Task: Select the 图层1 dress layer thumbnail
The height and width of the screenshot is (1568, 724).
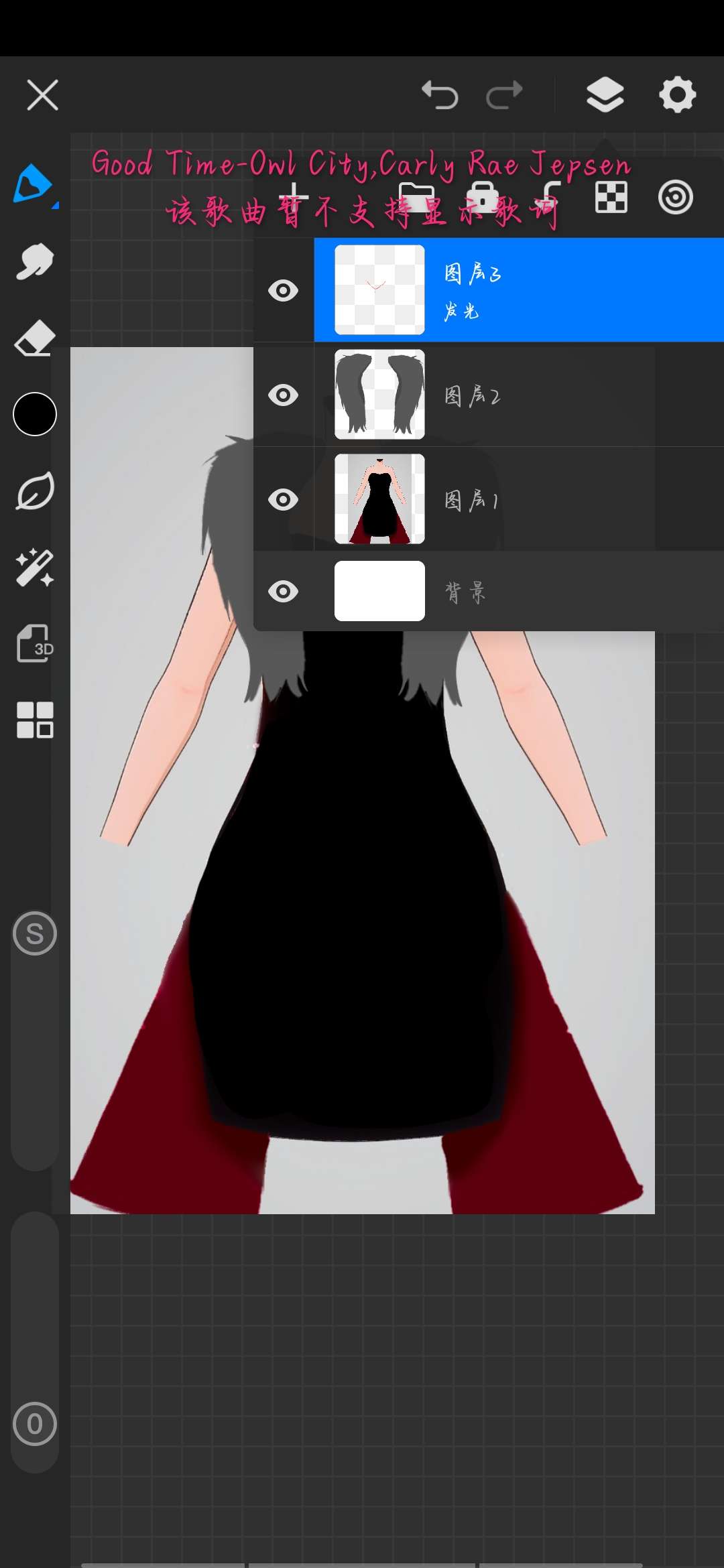Action: pos(379,499)
